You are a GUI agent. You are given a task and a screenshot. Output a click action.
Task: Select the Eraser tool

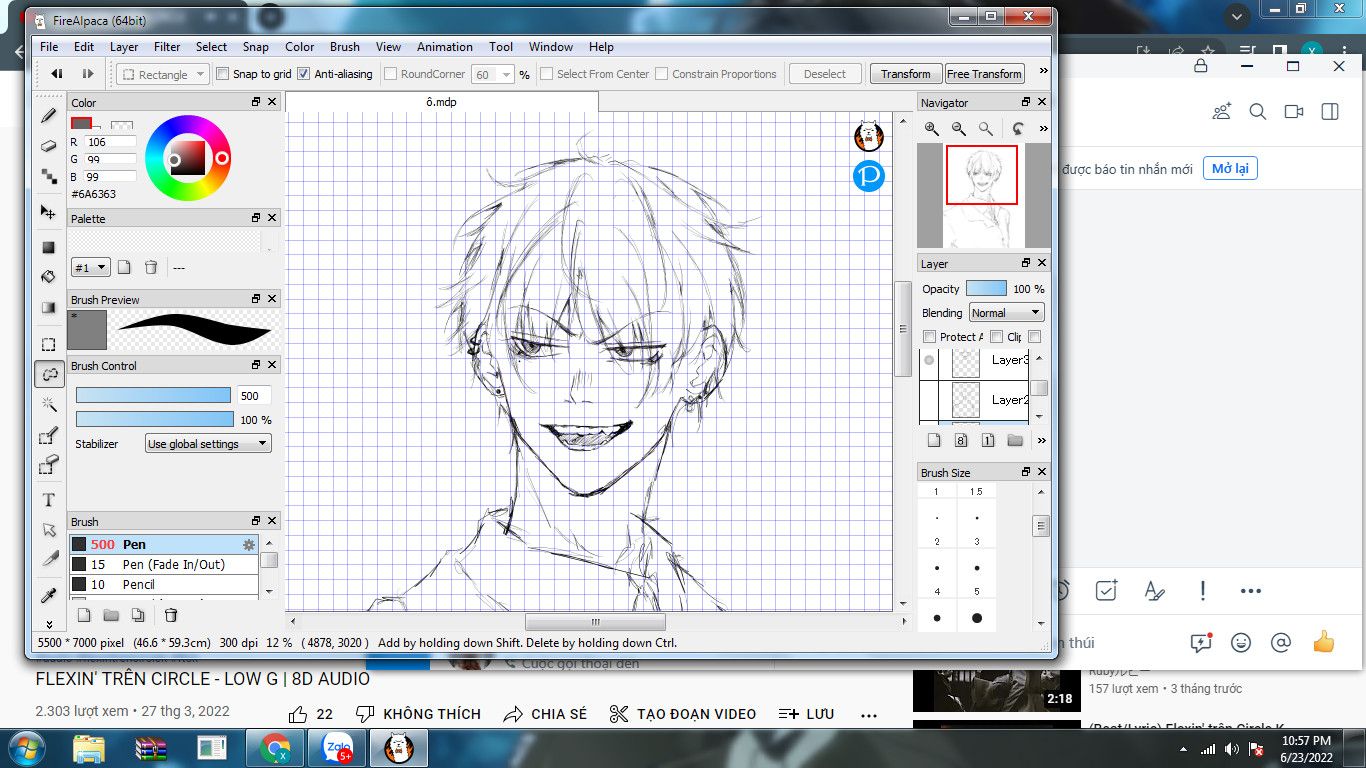[x=48, y=146]
